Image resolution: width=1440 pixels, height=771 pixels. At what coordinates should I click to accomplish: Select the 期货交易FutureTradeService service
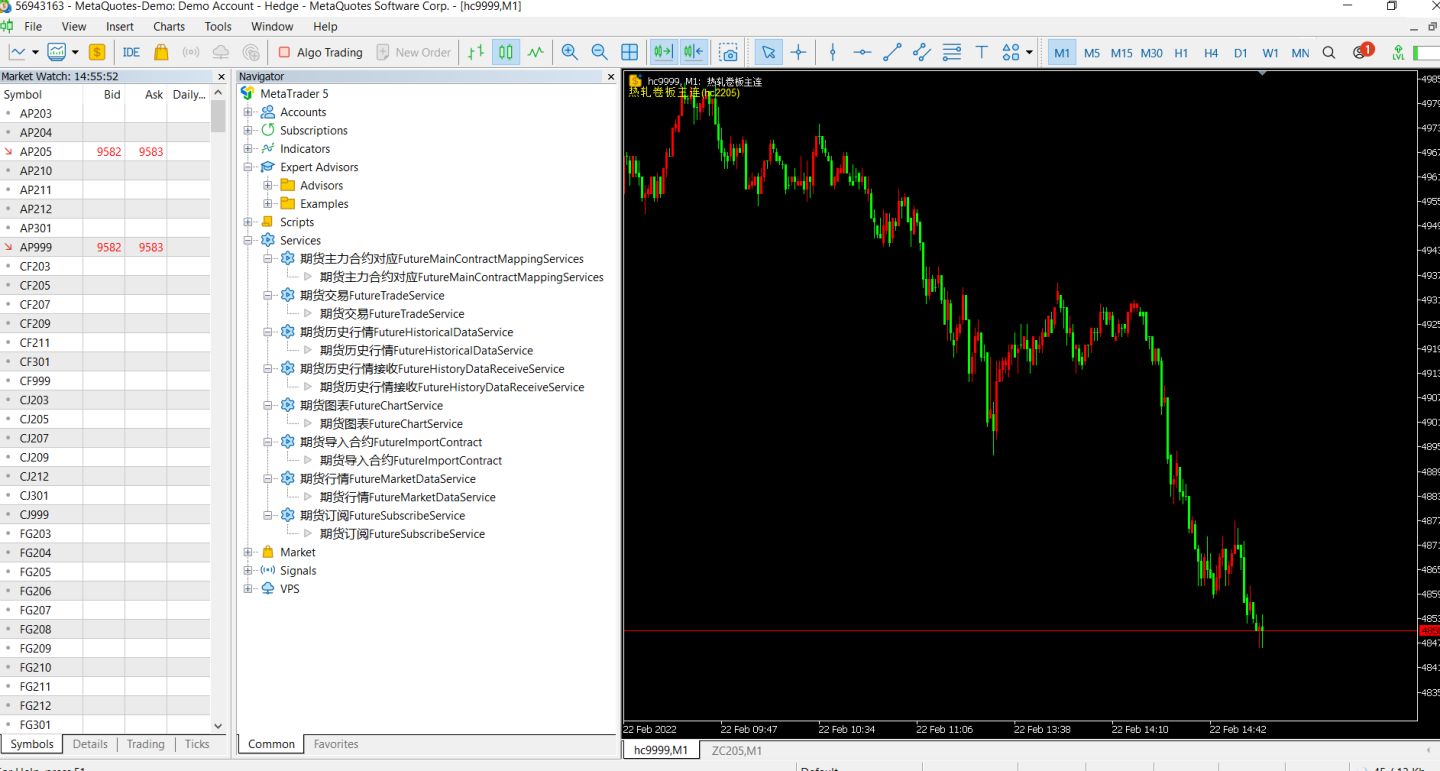pos(372,295)
